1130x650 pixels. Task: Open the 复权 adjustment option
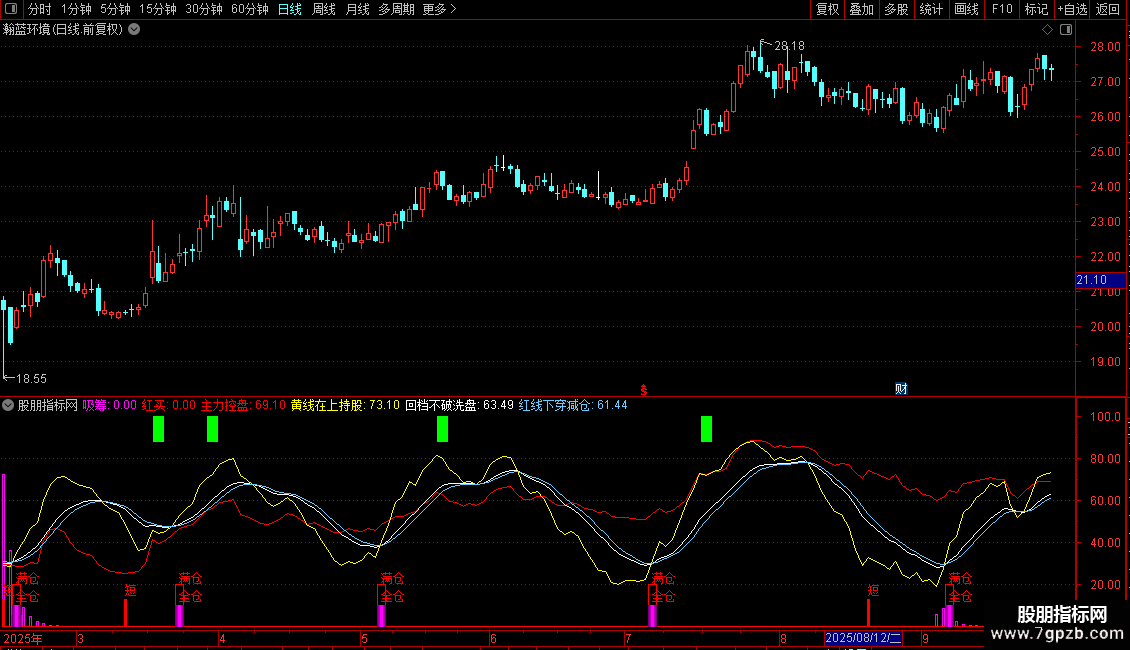pos(827,9)
